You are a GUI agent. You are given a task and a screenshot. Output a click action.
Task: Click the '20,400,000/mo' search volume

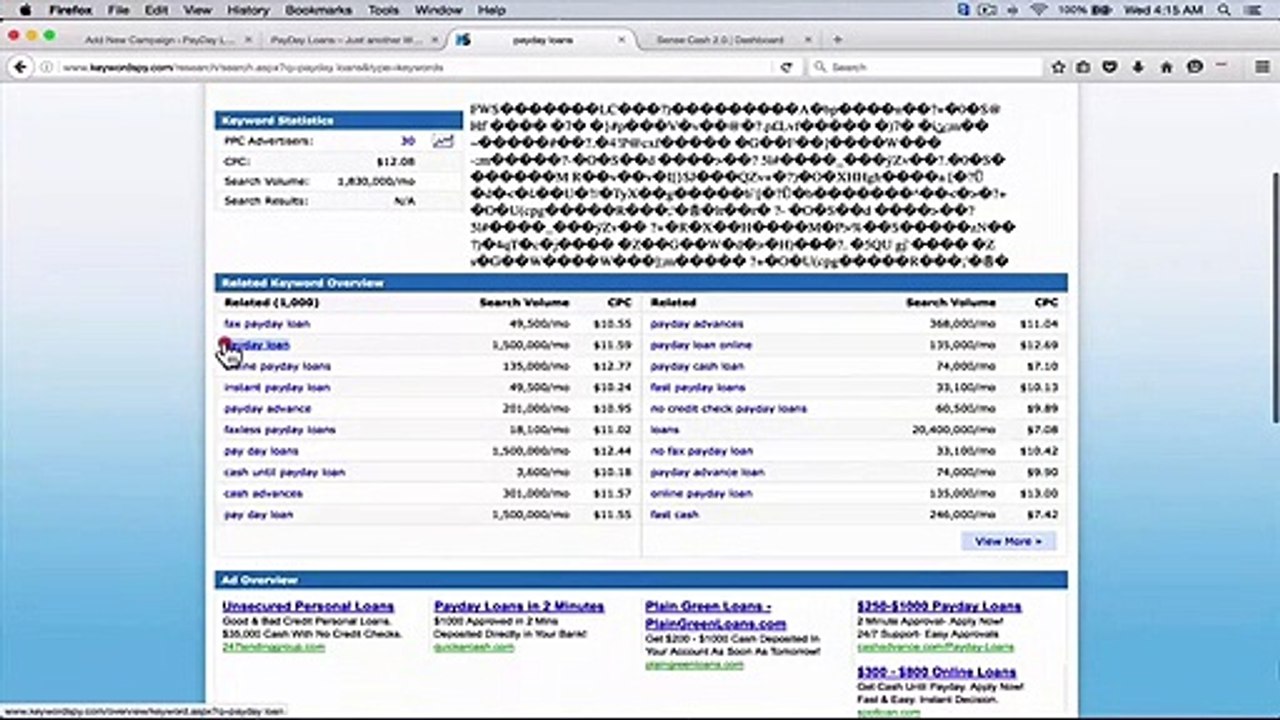point(954,430)
